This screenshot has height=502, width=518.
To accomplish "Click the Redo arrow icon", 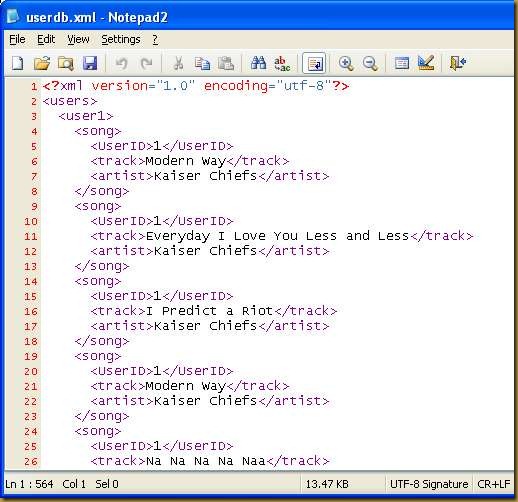I will click(x=146, y=63).
